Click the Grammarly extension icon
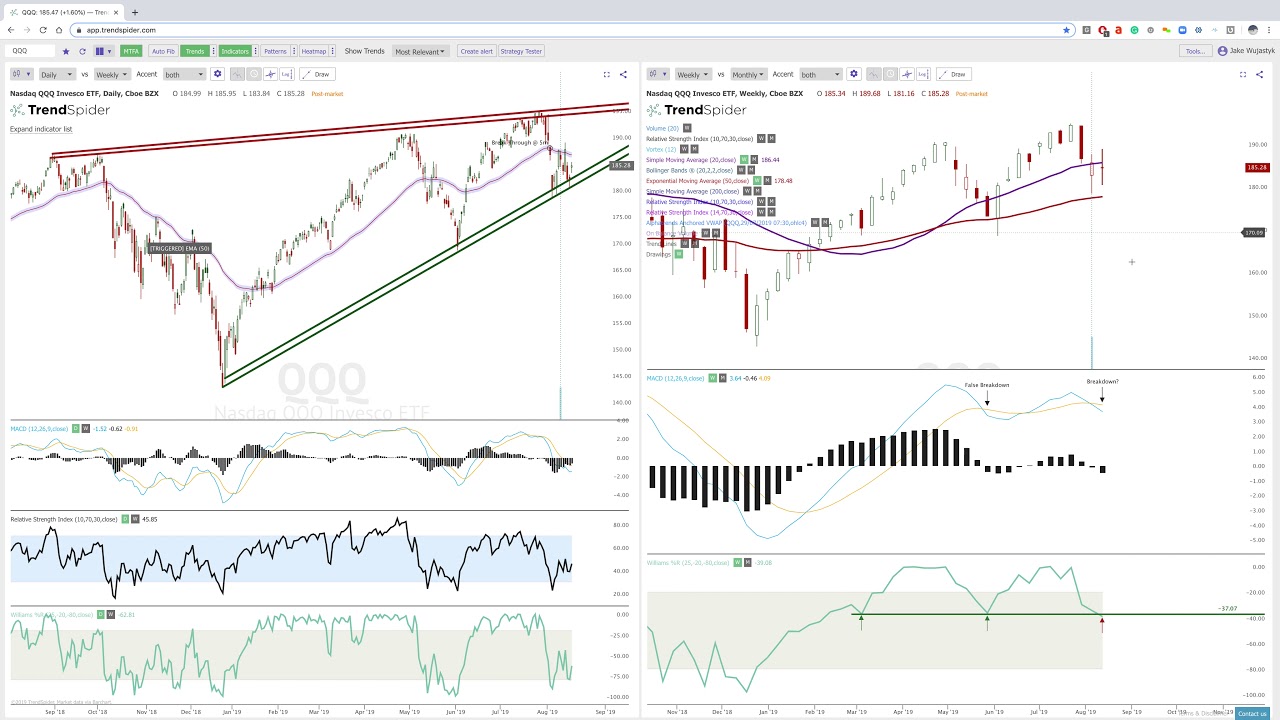Viewport: 1280px width, 720px height. pos(1134,30)
